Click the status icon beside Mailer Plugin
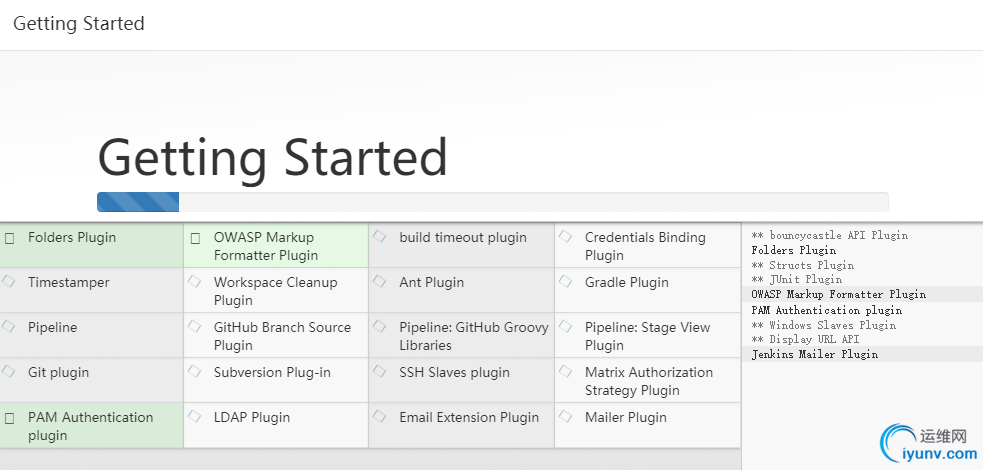This screenshot has width=983, height=470. click(x=566, y=417)
